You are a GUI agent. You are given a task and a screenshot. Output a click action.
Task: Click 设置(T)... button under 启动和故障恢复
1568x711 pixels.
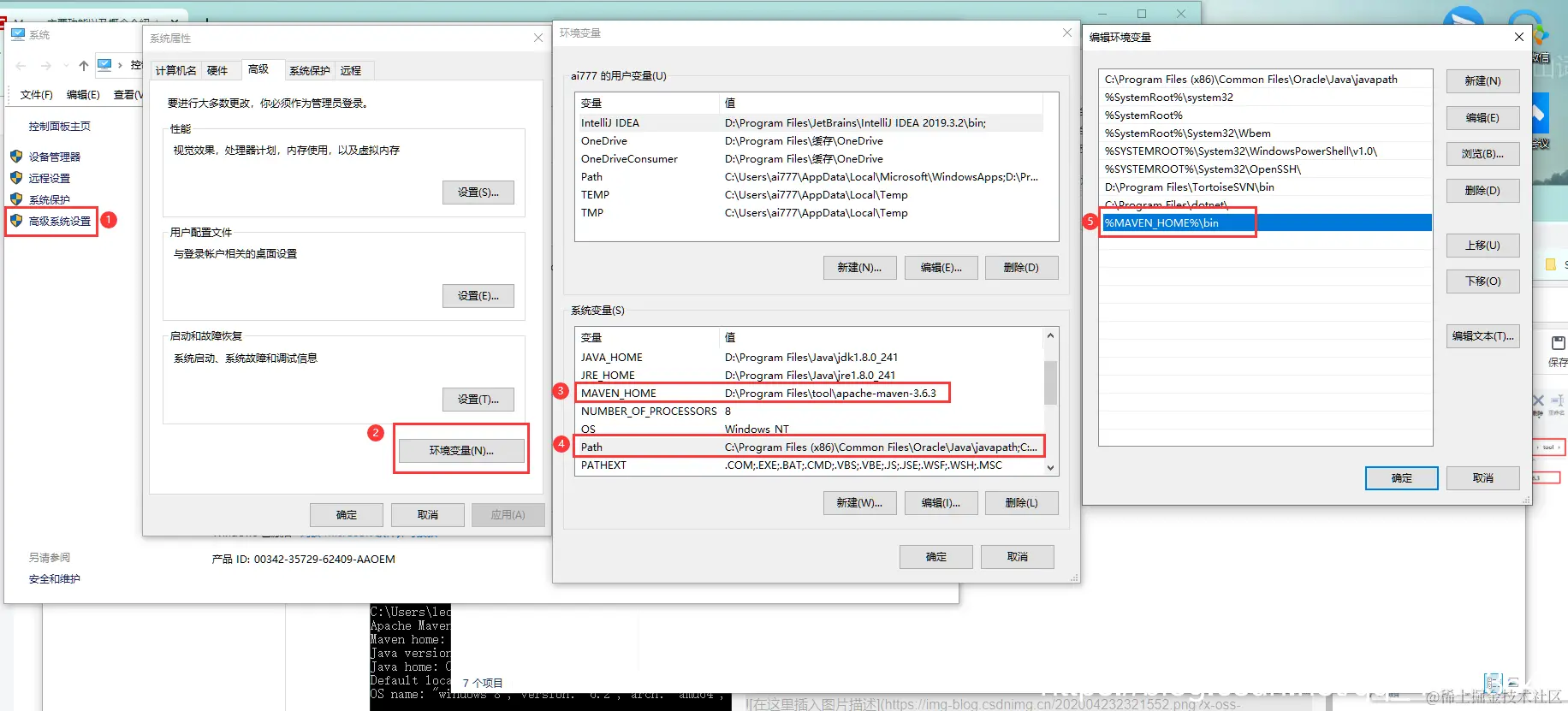(x=478, y=400)
